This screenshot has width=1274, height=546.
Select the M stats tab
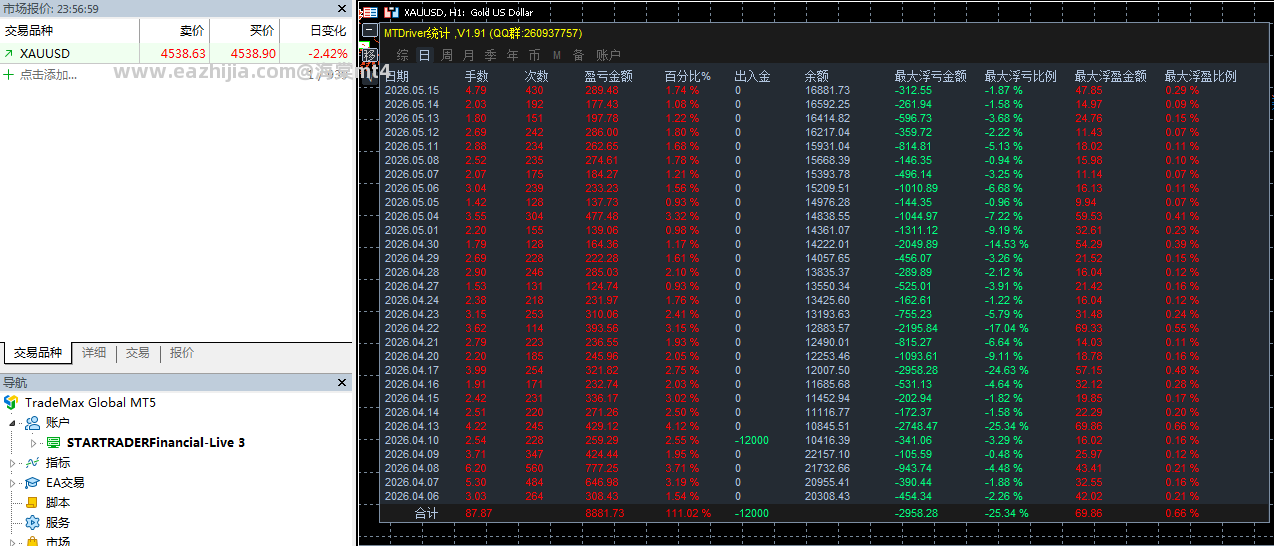(x=556, y=55)
